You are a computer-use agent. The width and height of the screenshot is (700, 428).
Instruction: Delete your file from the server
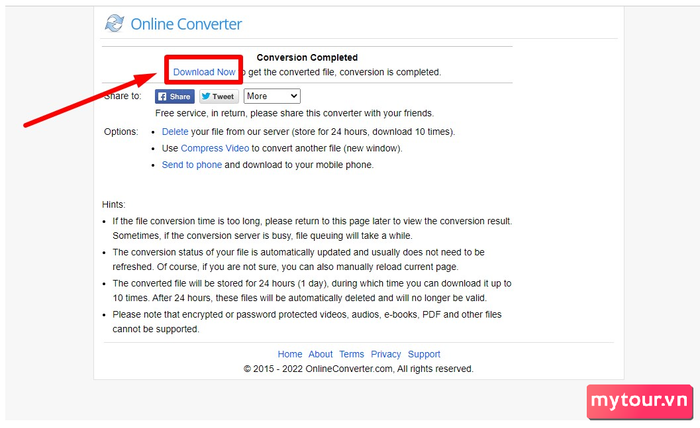click(175, 132)
